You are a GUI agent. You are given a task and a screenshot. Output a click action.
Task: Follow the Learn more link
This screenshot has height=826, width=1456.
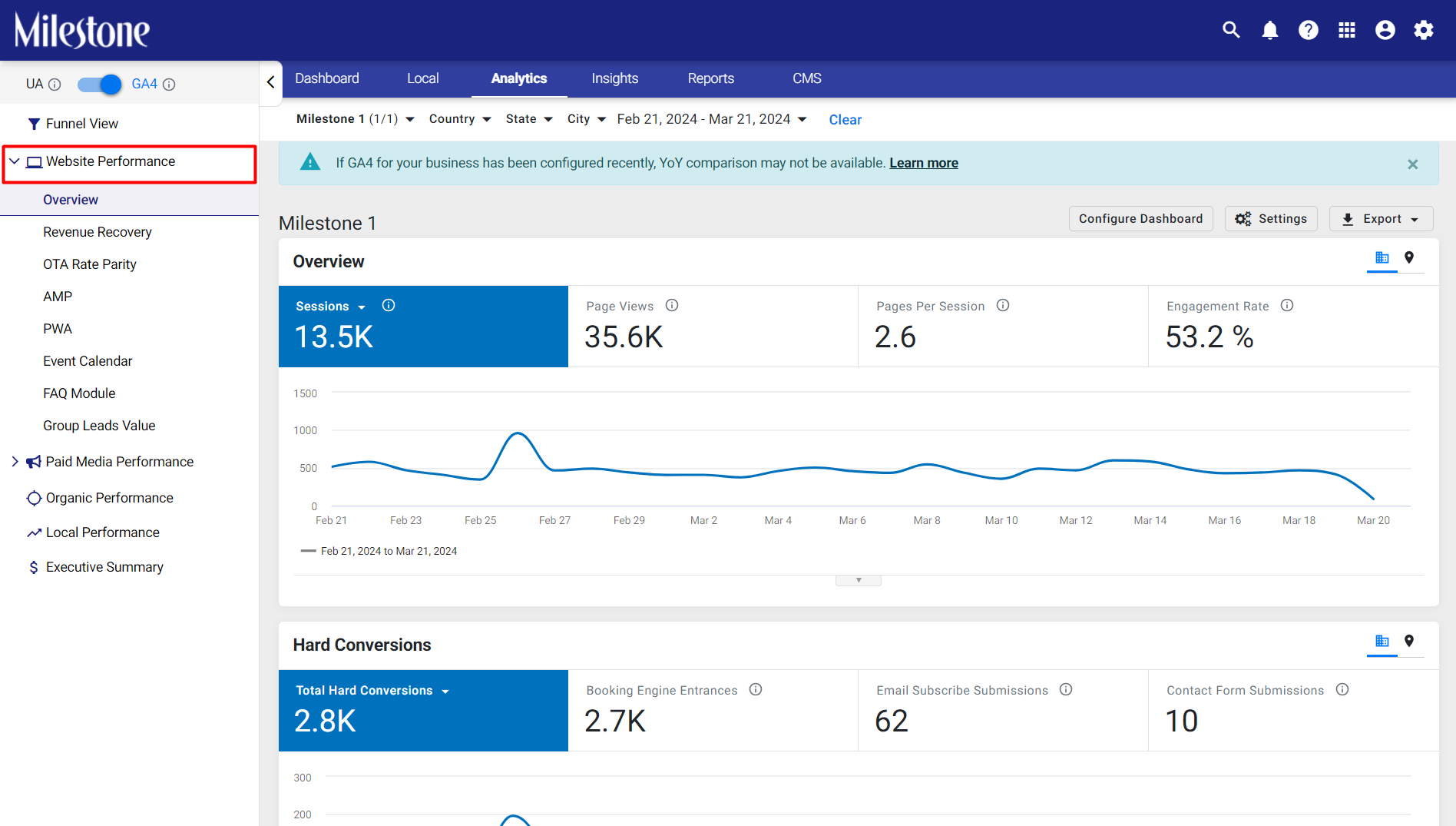pos(924,163)
